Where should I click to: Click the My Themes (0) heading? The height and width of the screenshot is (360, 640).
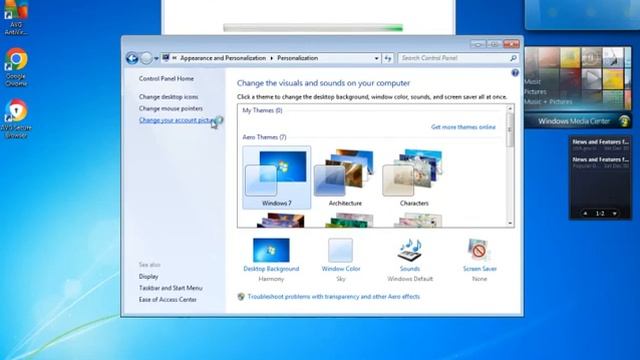pyautogui.click(x=262, y=111)
